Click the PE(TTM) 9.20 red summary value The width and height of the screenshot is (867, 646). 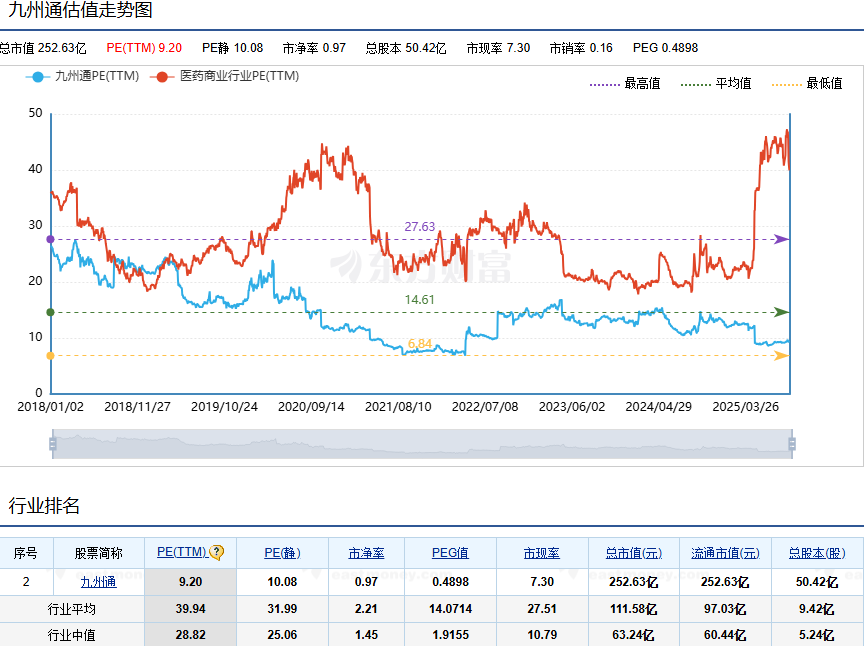click(144, 48)
